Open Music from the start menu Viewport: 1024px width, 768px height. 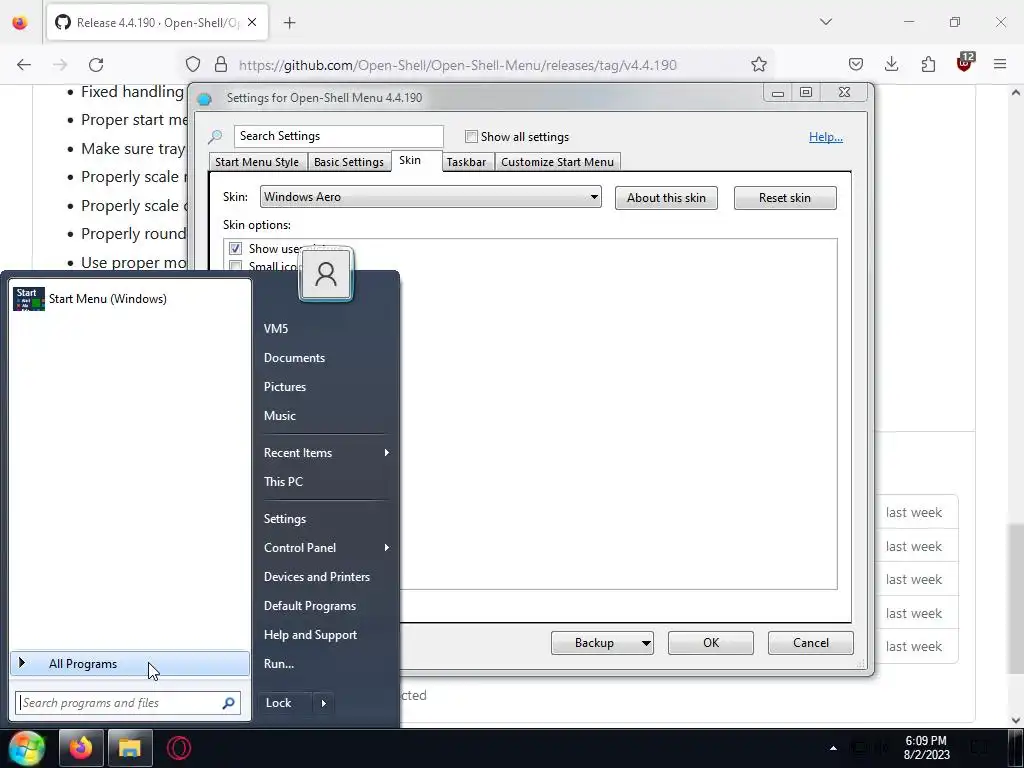(325, 415)
